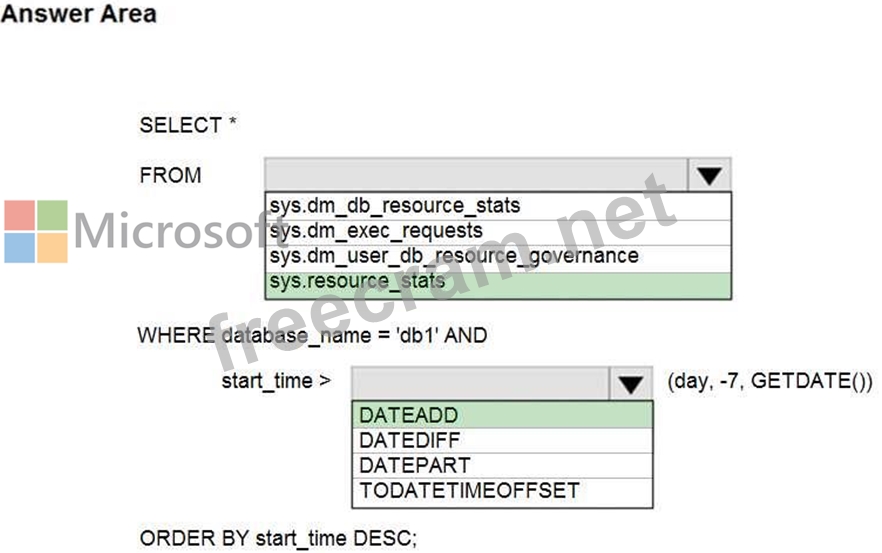Select the highlighted sys.resource_stats option
The height and width of the screenshot is (553, 882).
coord(357,282)
